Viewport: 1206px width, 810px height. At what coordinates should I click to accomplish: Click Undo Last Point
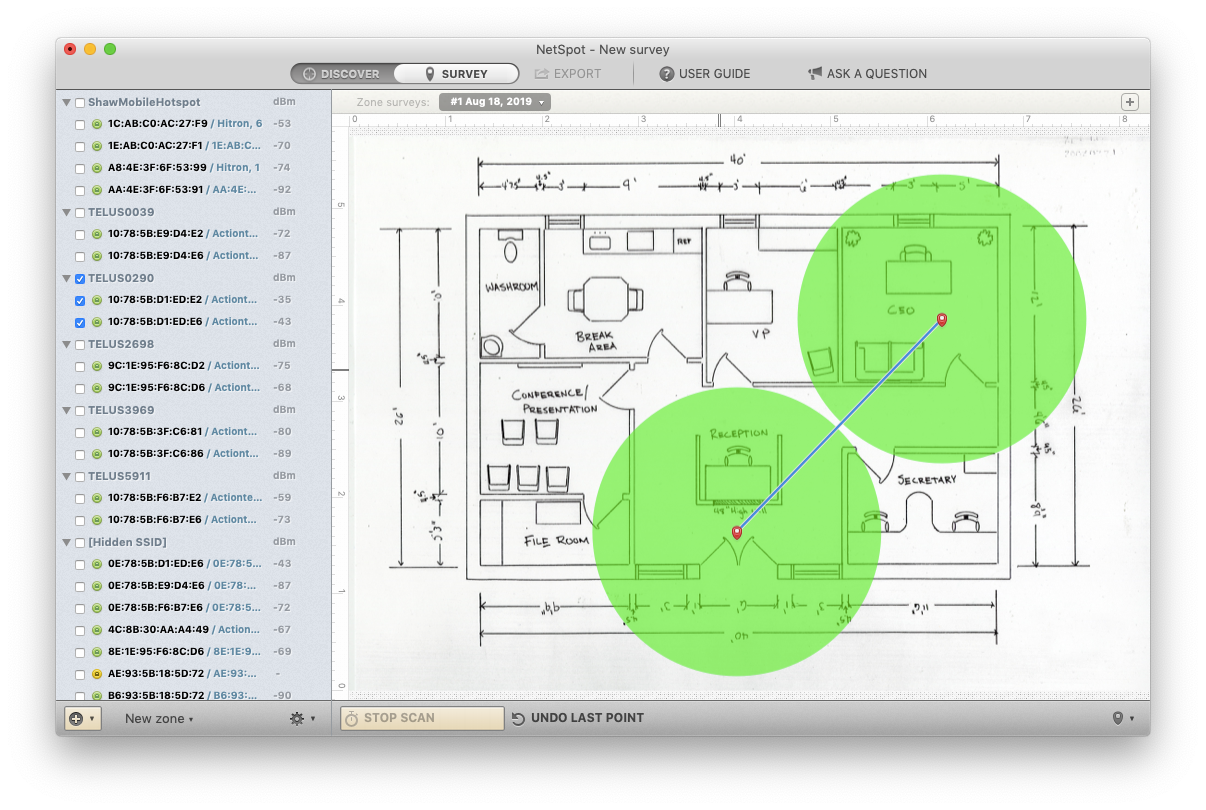(578, 718)
